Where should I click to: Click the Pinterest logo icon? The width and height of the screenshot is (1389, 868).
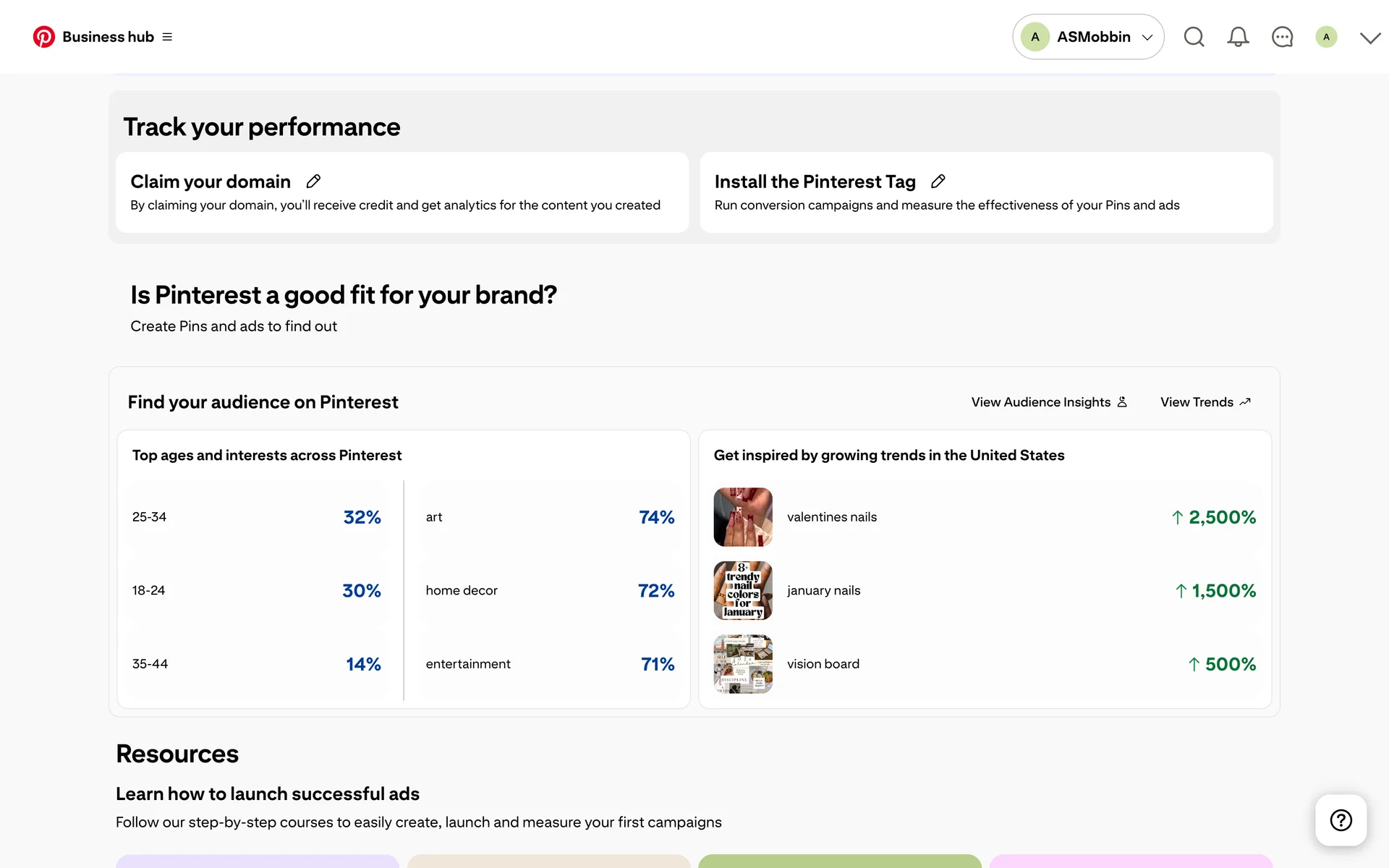pos(44,37)
